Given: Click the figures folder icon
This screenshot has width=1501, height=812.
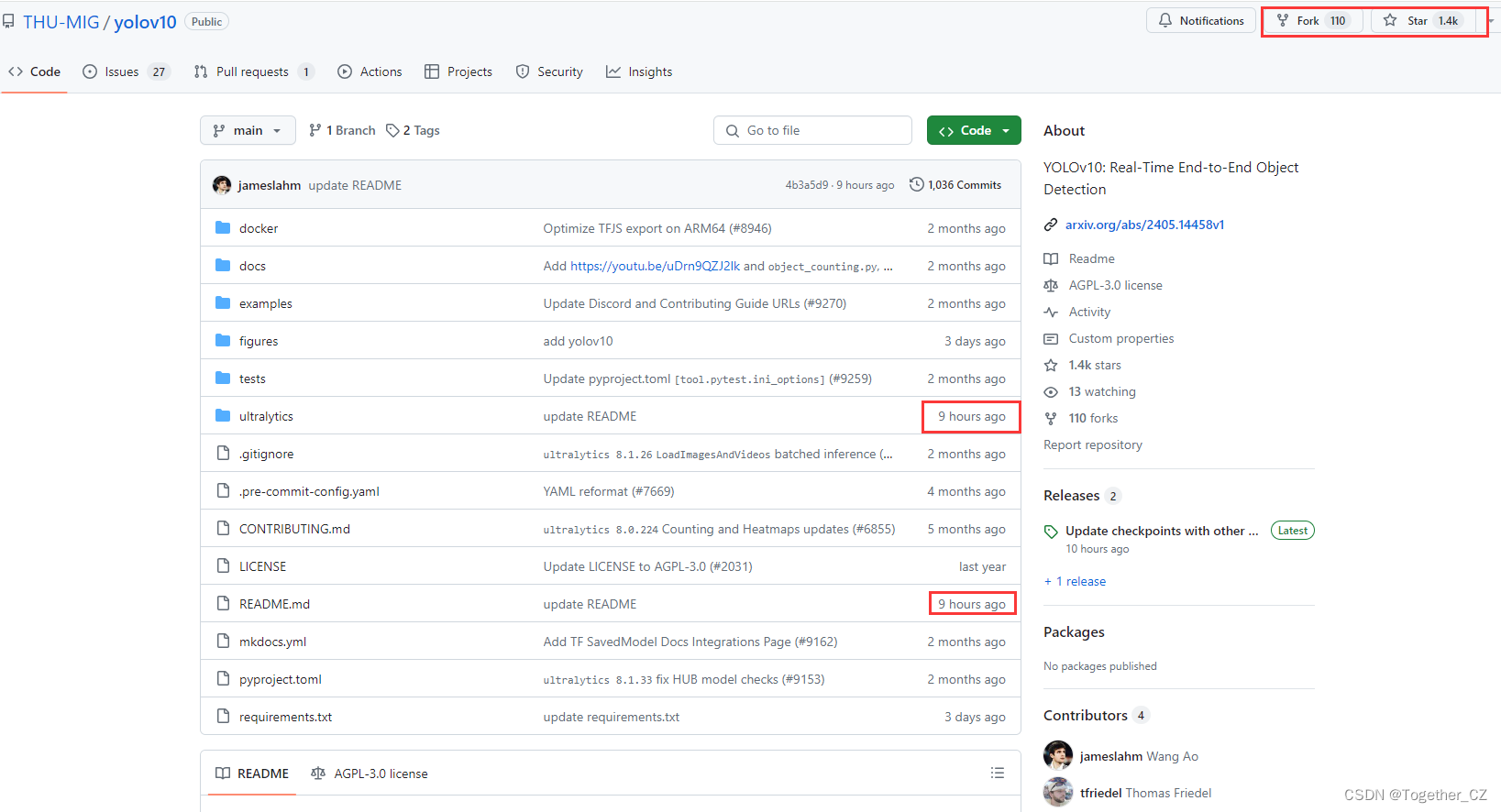Looking at the screenshot, I should pyautogui.click(x=223, y=340).
